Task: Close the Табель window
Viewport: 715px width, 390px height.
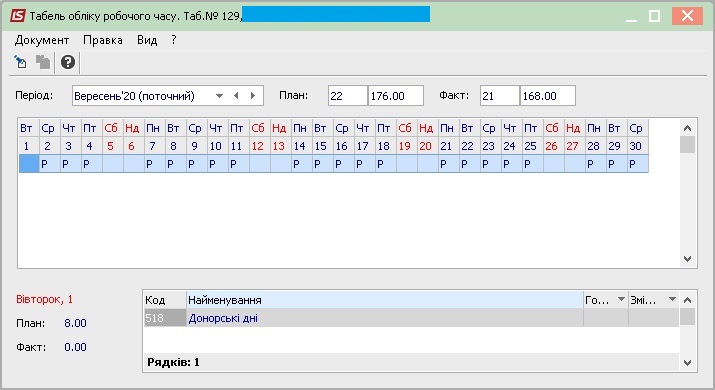Action: [687, 16]
